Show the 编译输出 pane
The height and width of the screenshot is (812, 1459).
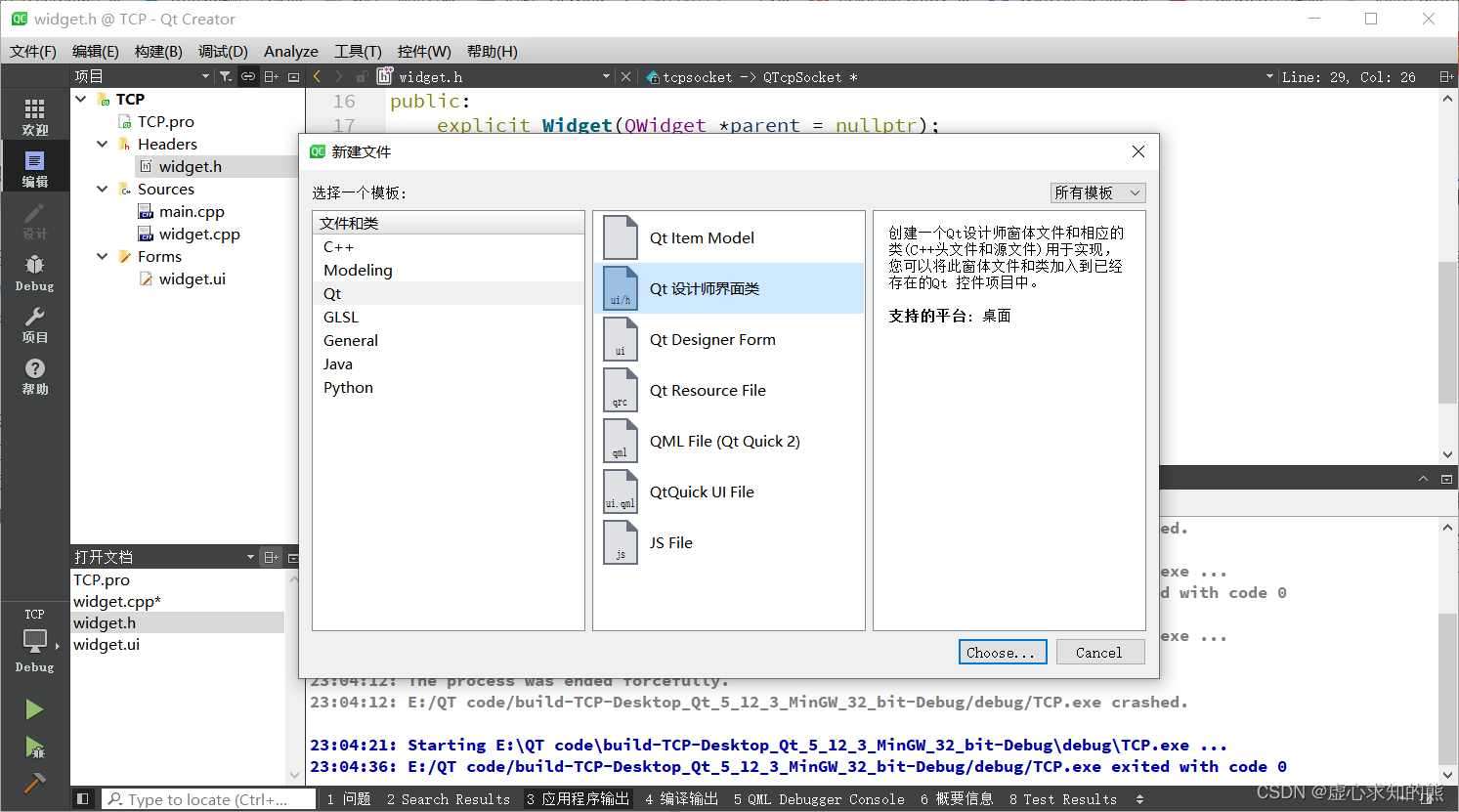pyautogui.click(x=681, y=798)
